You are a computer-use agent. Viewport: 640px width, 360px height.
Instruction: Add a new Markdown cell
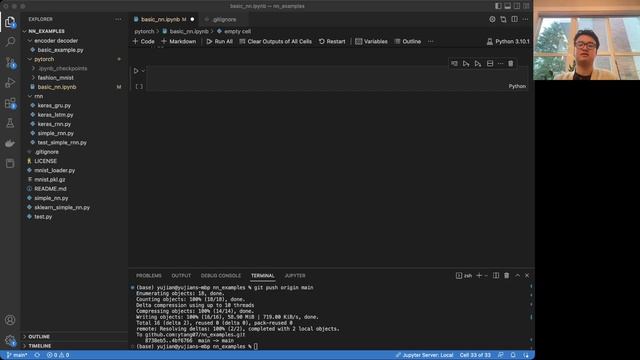tap(179, 41)
